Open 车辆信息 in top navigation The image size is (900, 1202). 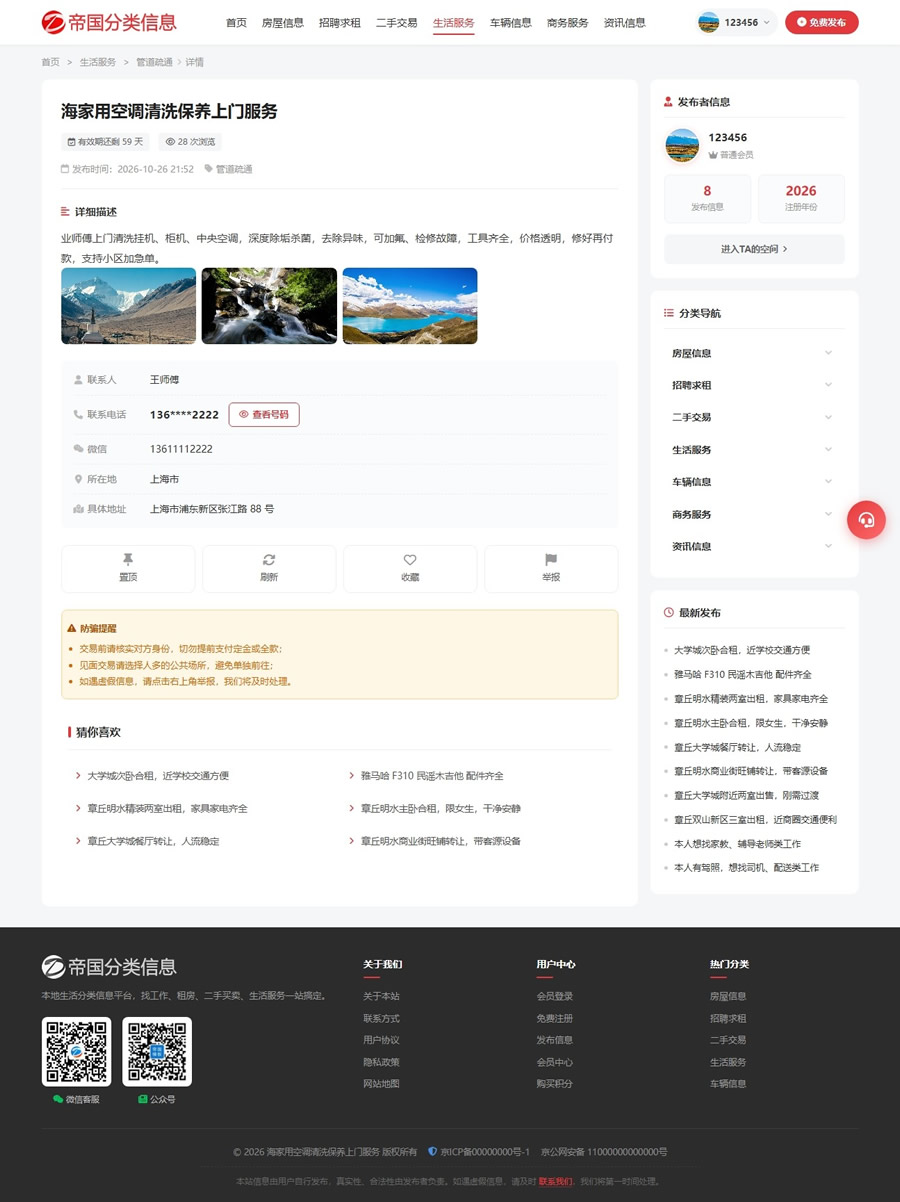511,22
